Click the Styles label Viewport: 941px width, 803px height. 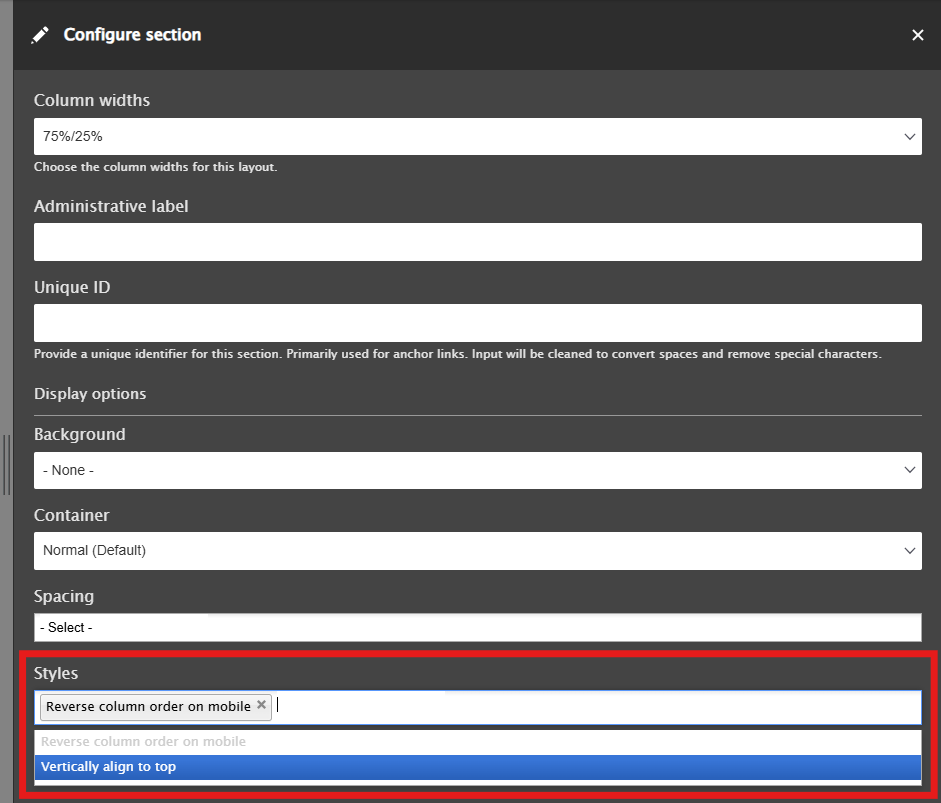[x=56, y=673]
